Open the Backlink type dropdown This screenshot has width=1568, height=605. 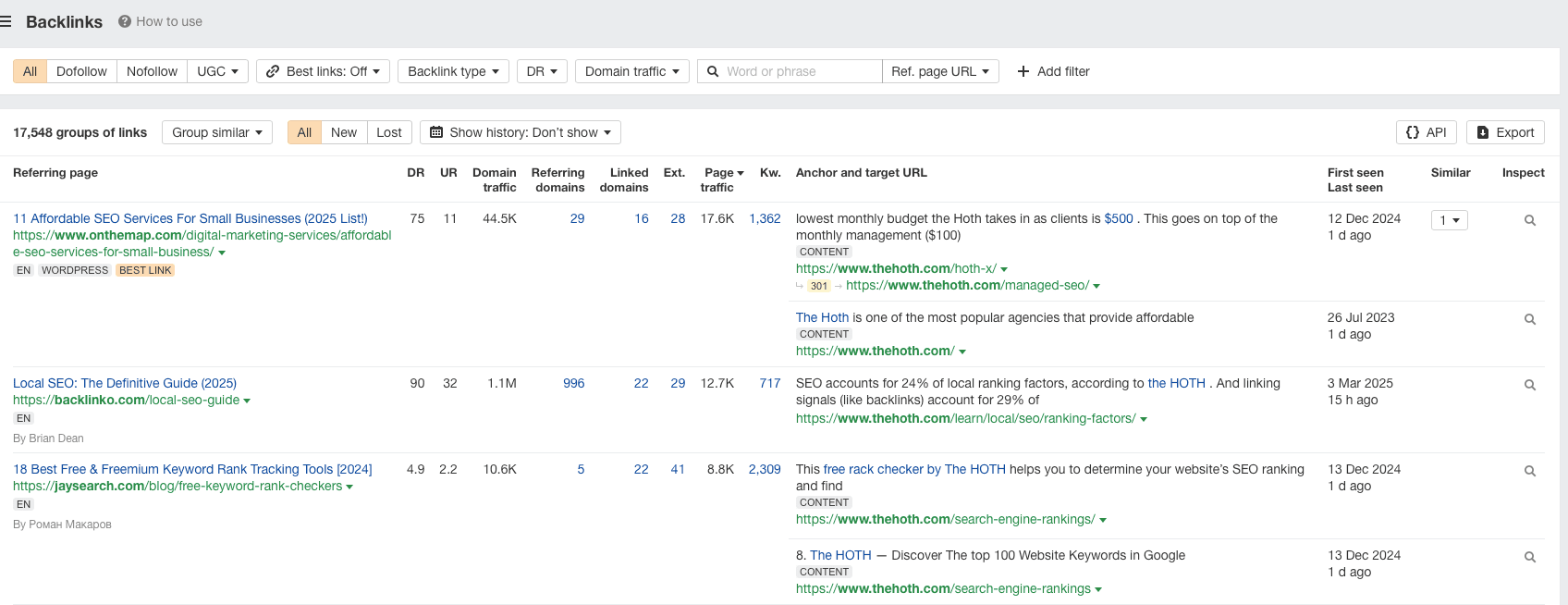(453, 71)
